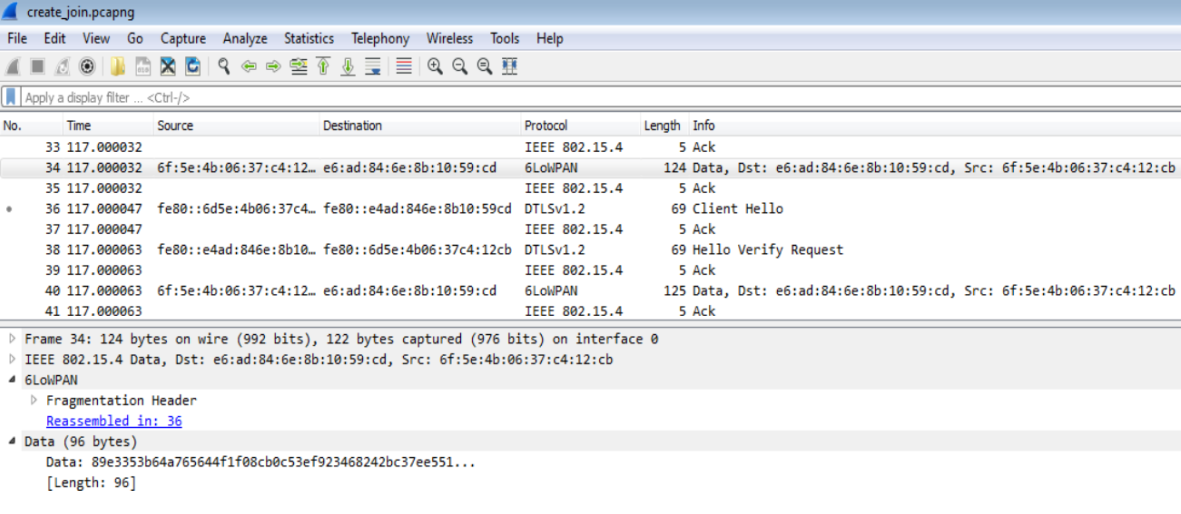Jump to the first packet icon
The image size is (1181, 514).
[323, 67]
